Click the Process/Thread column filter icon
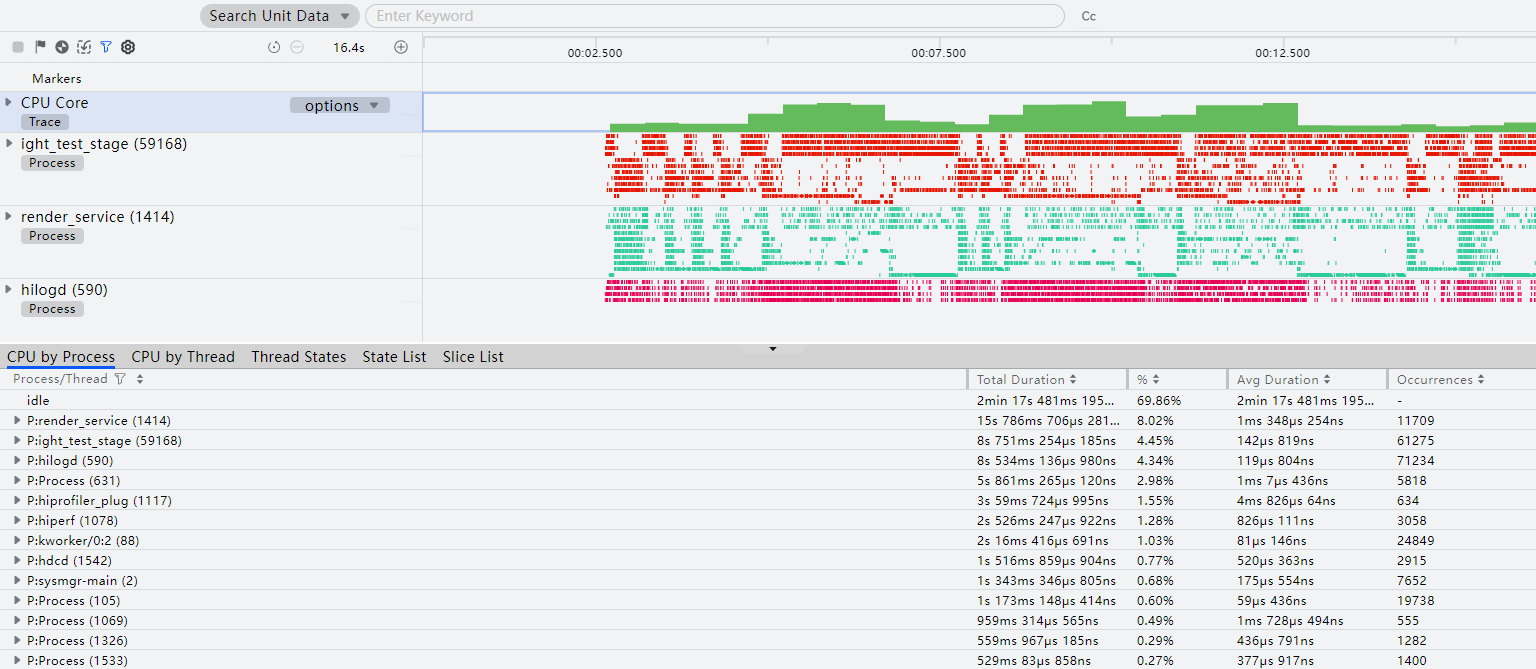 pos(120,380)
